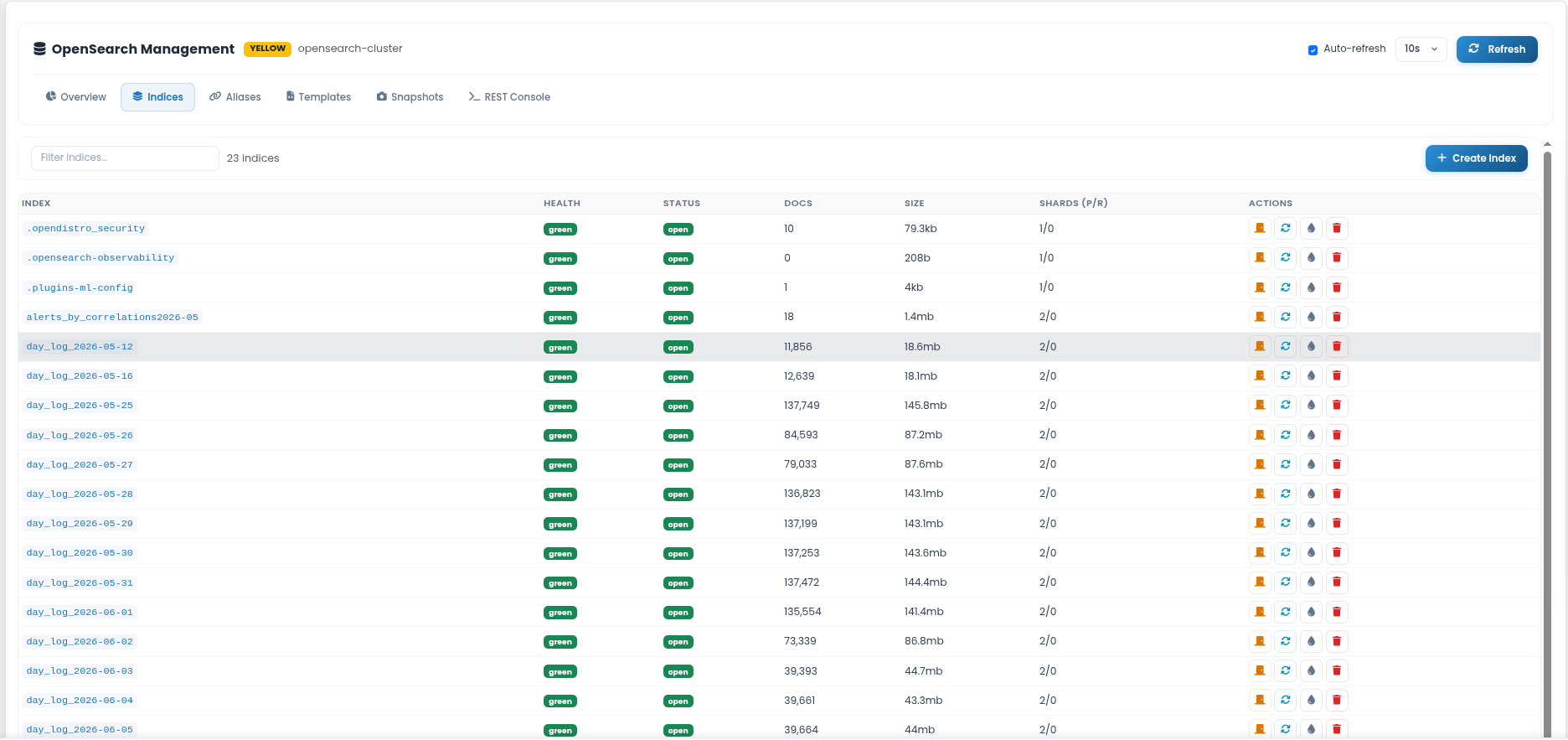Open the 10s refresh interval dropdown
This screenshot has height=740, width=1568.
pyautogui.click(x=1421, y=49)
